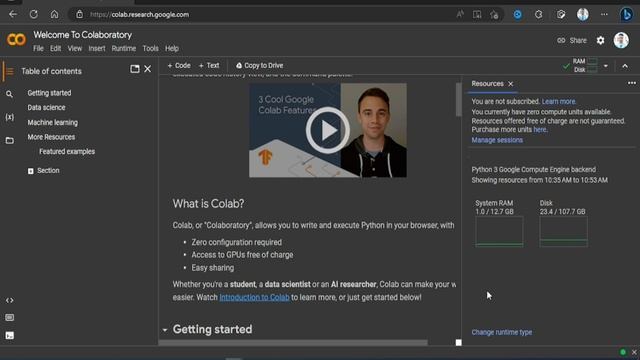Play the 3 Cool Google Colab Features video
The image size is (640, 360).
[328, 130]
